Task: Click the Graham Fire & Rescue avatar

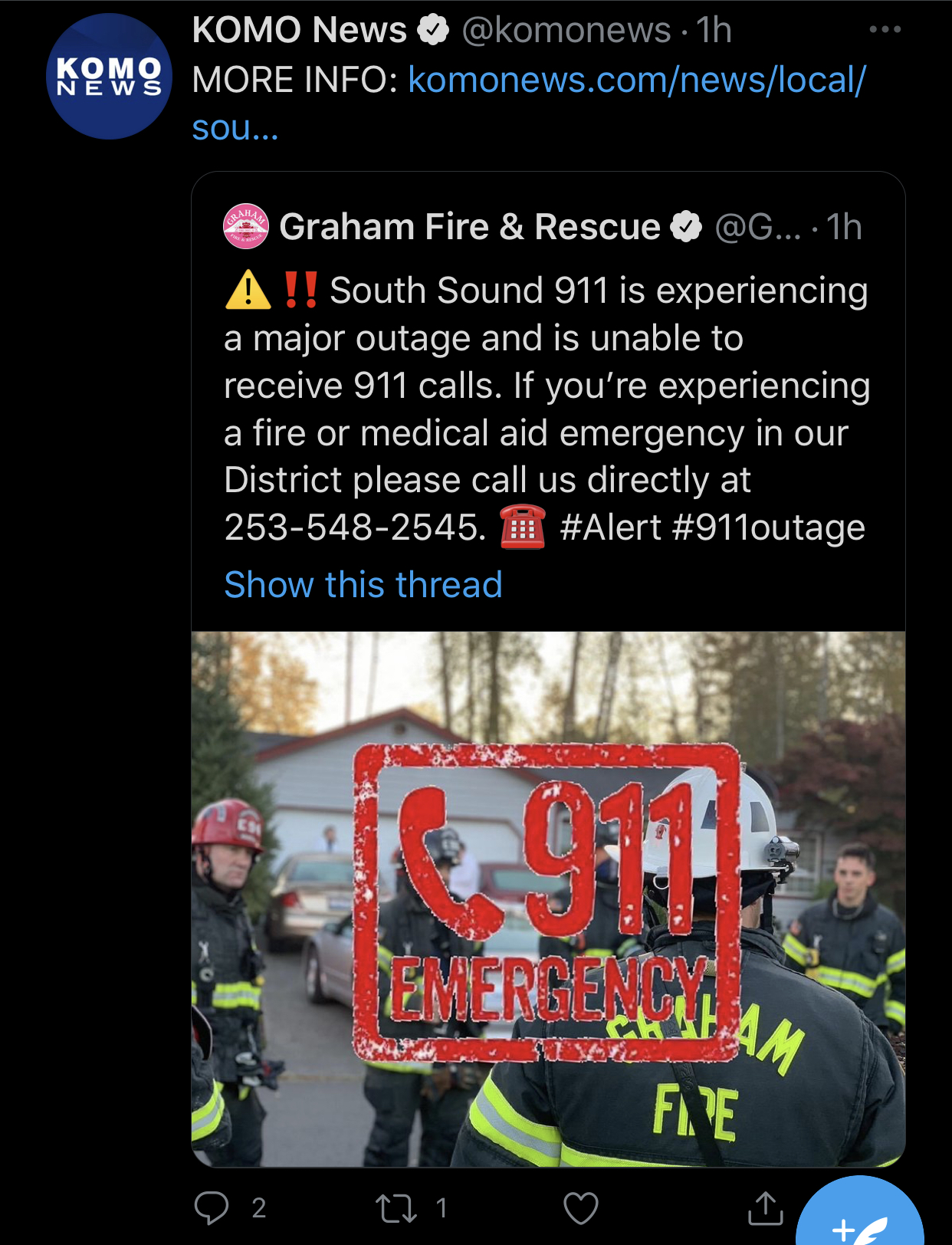Action: 246,226
